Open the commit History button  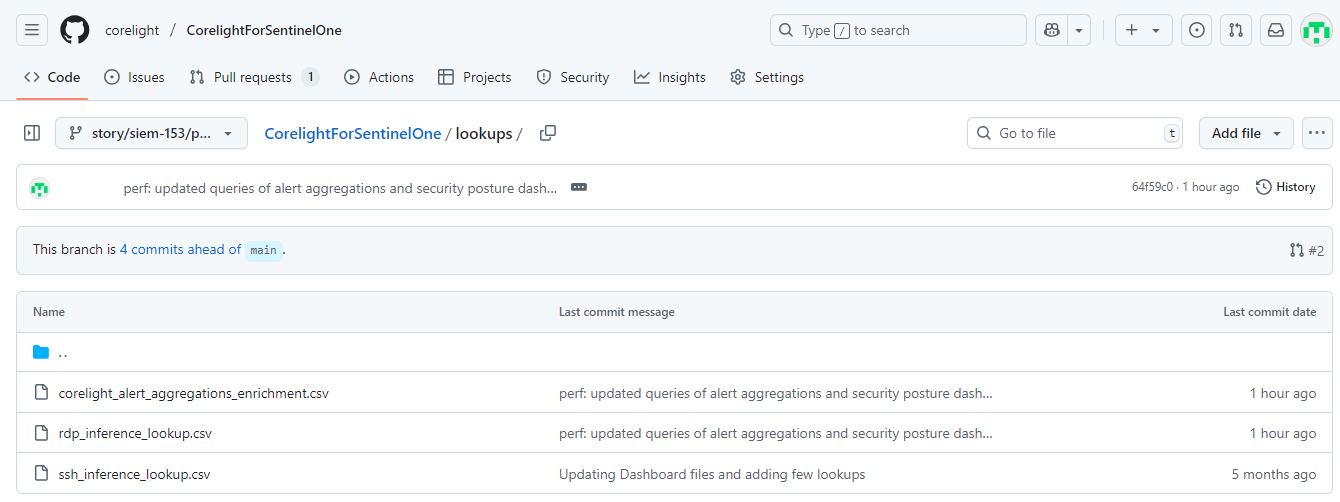tap(1286, 187)
